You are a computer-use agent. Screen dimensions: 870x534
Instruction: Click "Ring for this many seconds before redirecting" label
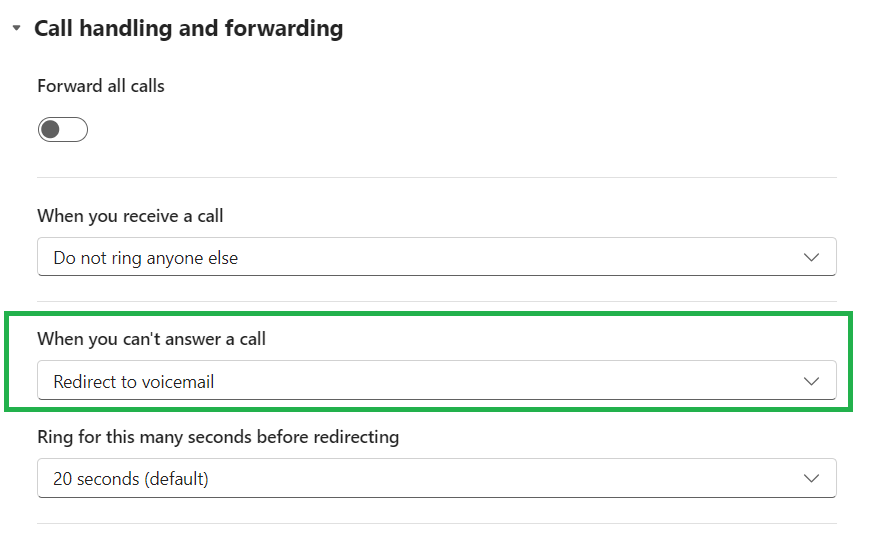click(218, 437)
